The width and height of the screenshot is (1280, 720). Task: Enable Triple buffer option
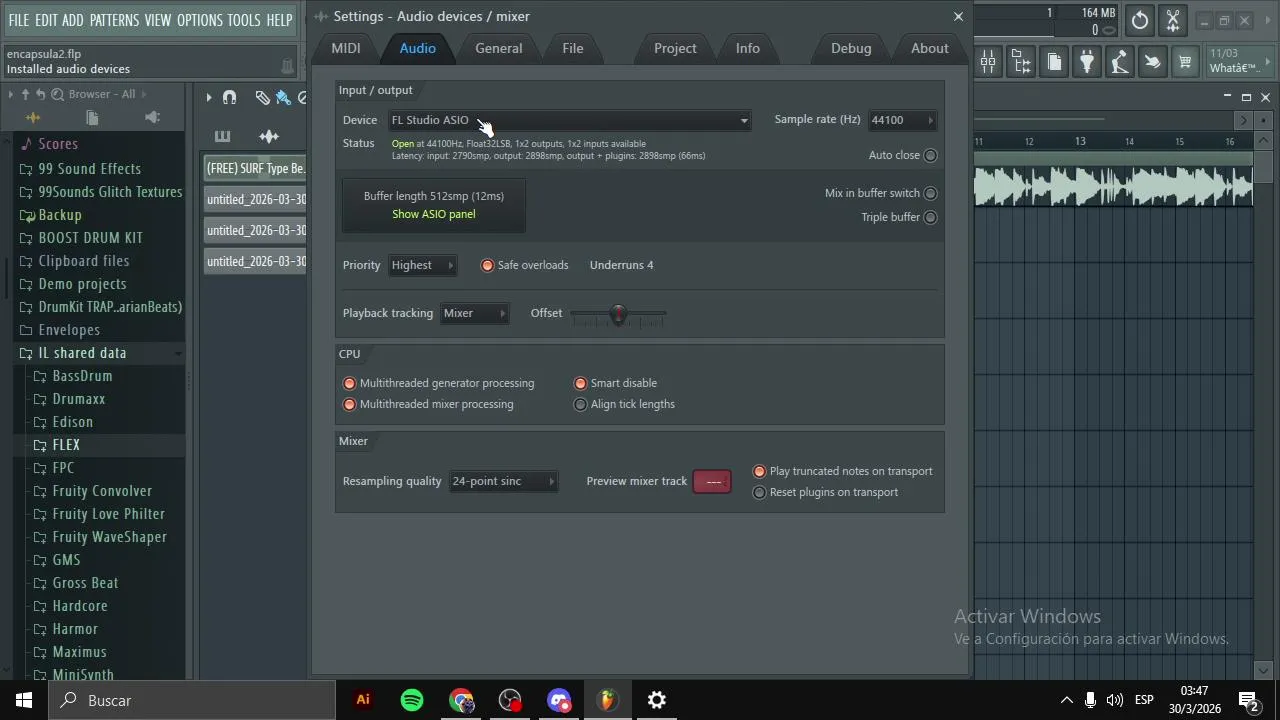[930, 217]
